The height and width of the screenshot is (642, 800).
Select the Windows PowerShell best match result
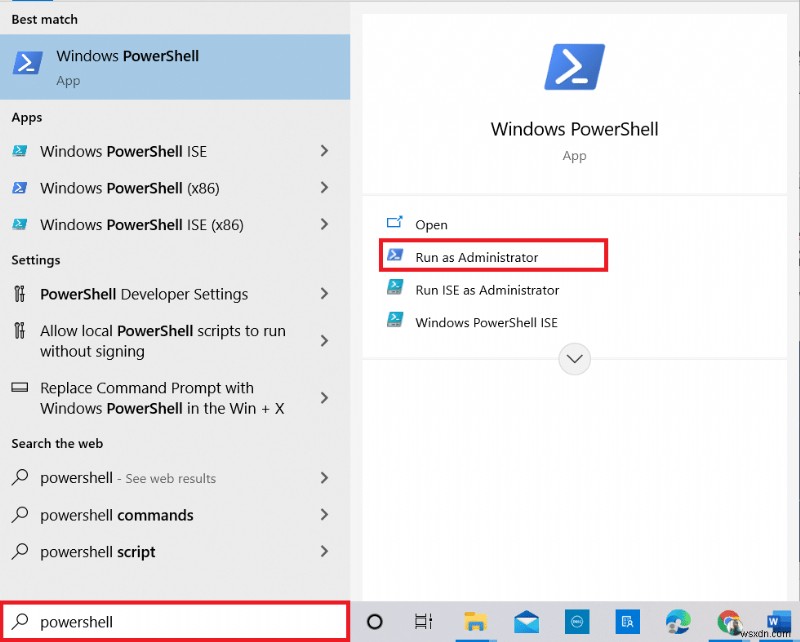[175, 66]
